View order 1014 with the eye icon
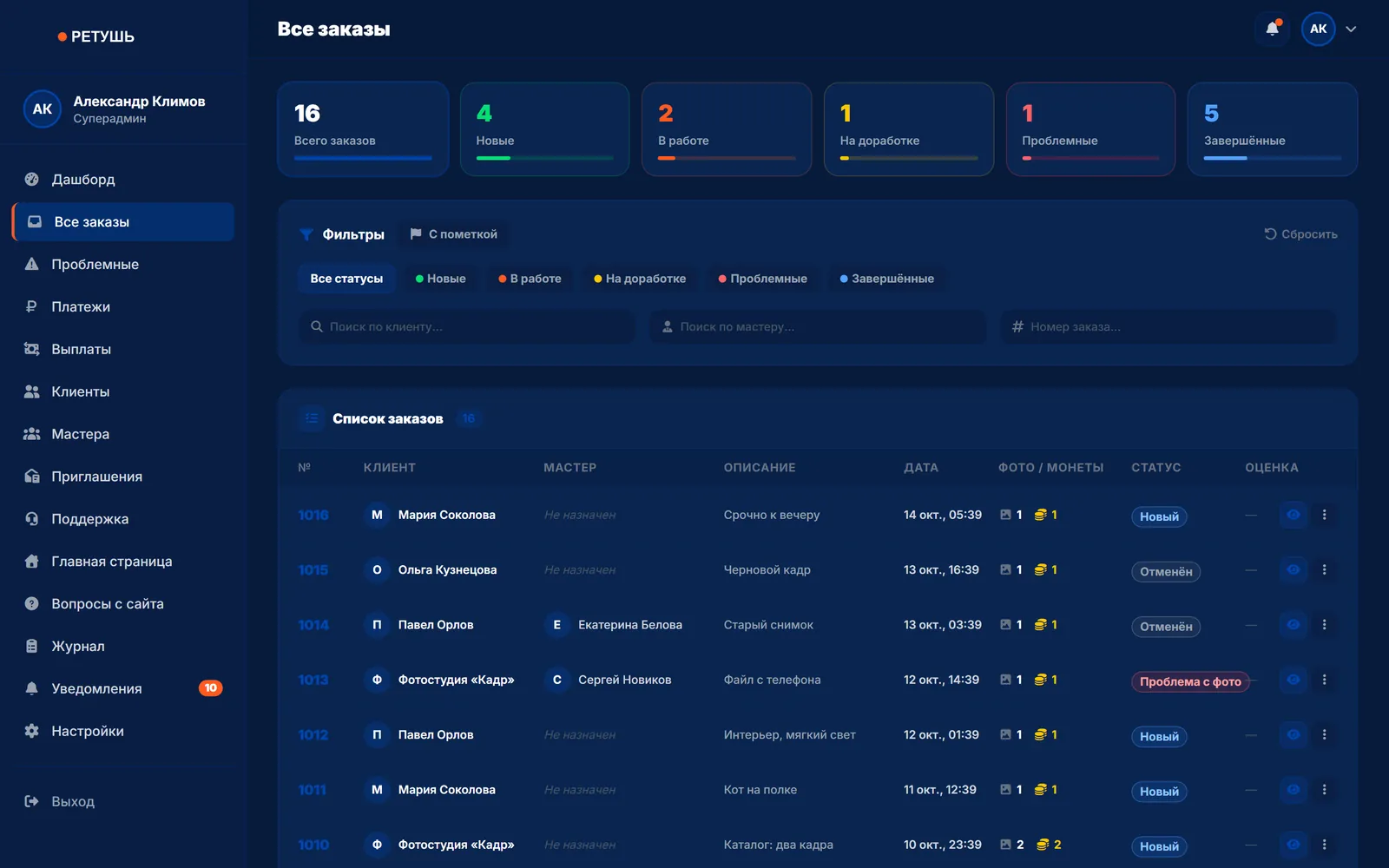1389x868 pixels. 1294,625
